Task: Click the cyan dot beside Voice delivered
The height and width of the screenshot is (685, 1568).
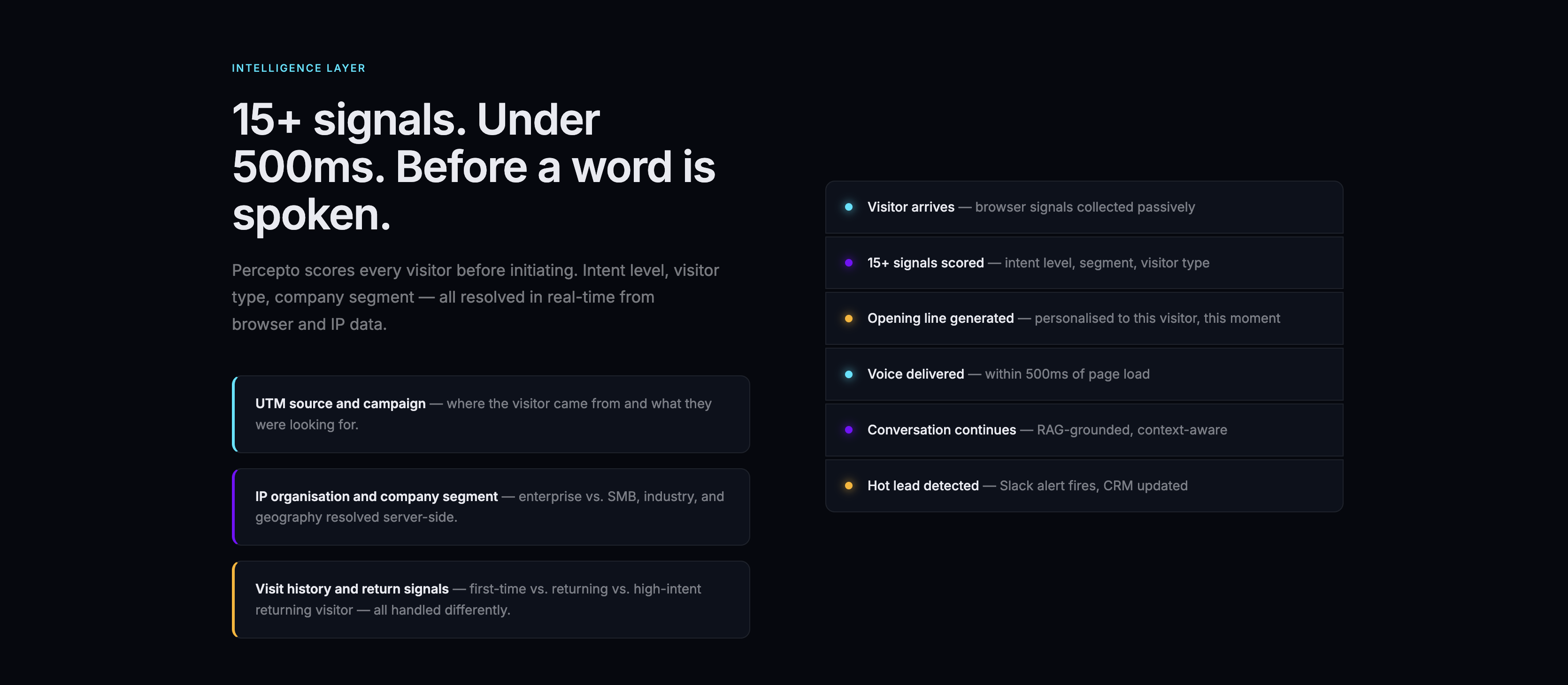Action: pos(848,374)
